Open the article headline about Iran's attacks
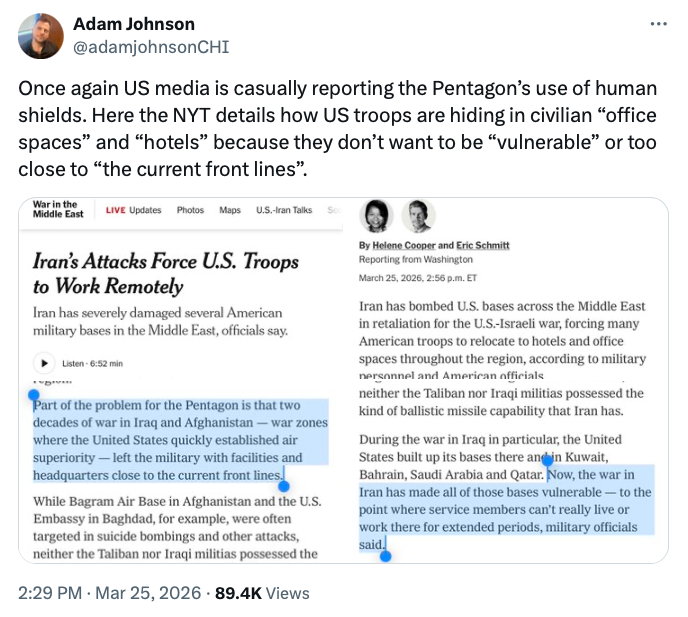This screenshot has width=688, height=617. [x=166, y=273]
